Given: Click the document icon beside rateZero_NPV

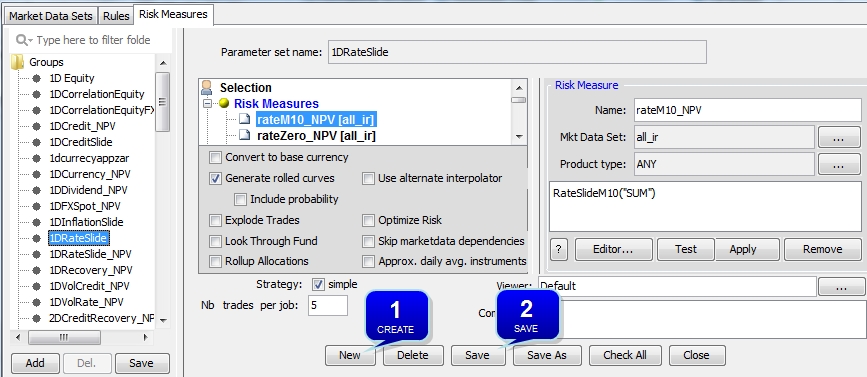Looking at the screenshot, I should pyautogui.click(x=245, y=135).
